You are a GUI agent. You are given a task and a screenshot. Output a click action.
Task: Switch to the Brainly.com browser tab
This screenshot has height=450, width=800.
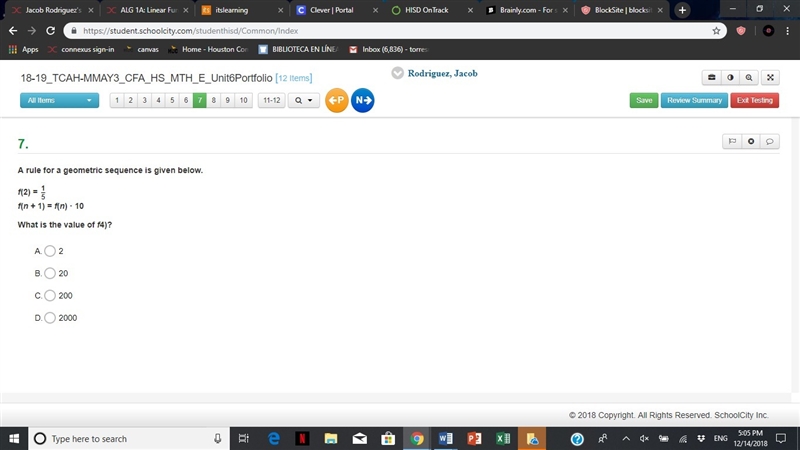(x=527, y=10)
